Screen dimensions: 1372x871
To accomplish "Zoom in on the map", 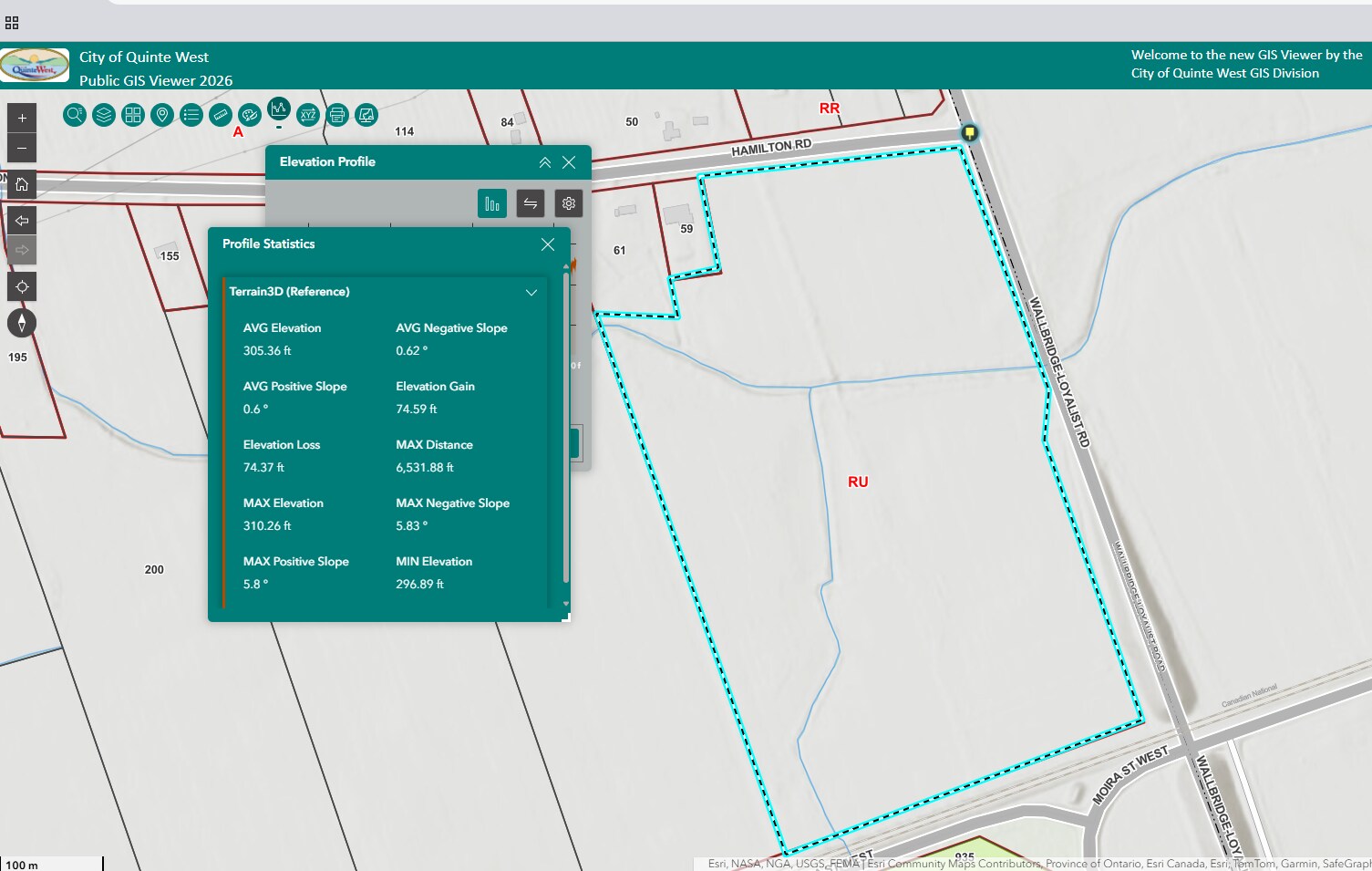I will tap(22, 118).
